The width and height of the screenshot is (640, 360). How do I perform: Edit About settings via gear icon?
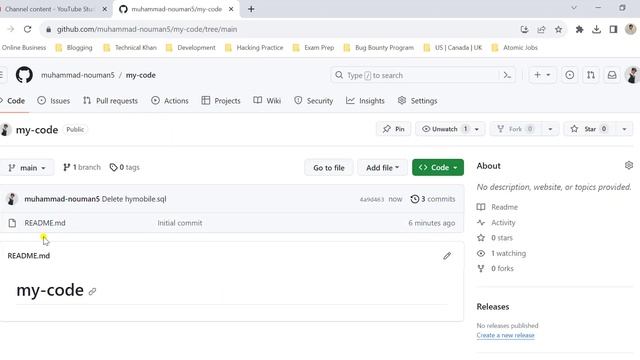click(629, 165)
